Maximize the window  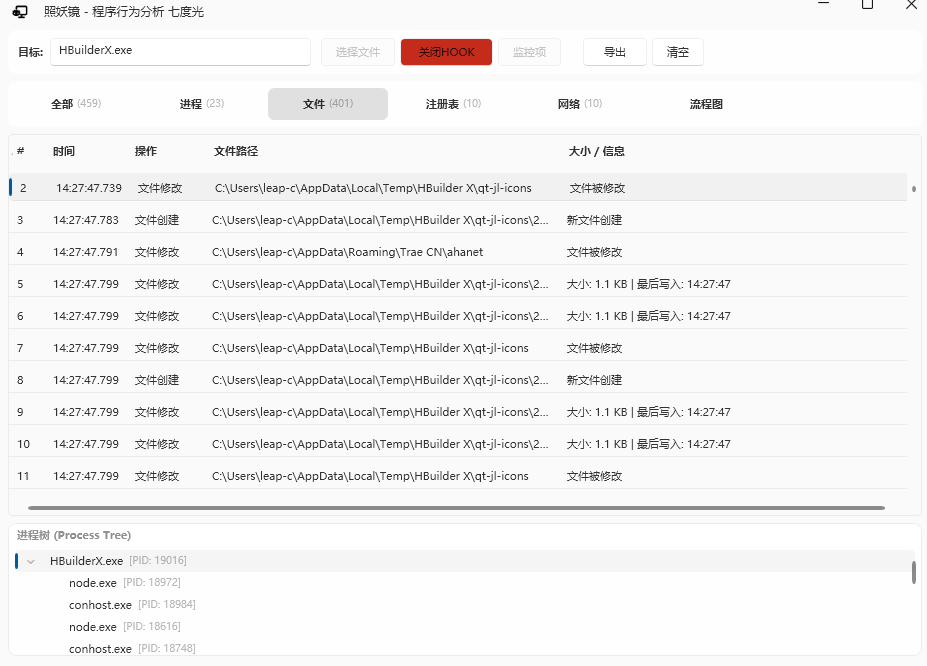point(867,4)
